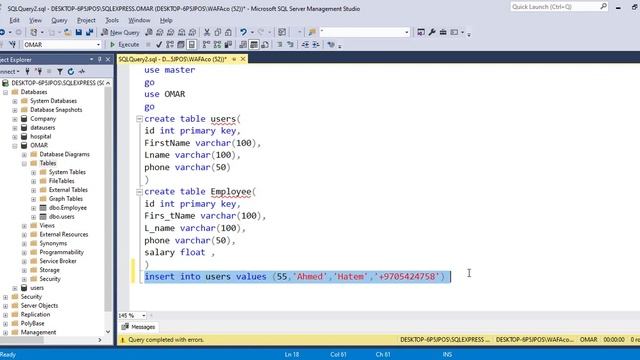Collapse the Databases tree node
The height and width of the screenshot is (360, 640).
coord(5,92)
